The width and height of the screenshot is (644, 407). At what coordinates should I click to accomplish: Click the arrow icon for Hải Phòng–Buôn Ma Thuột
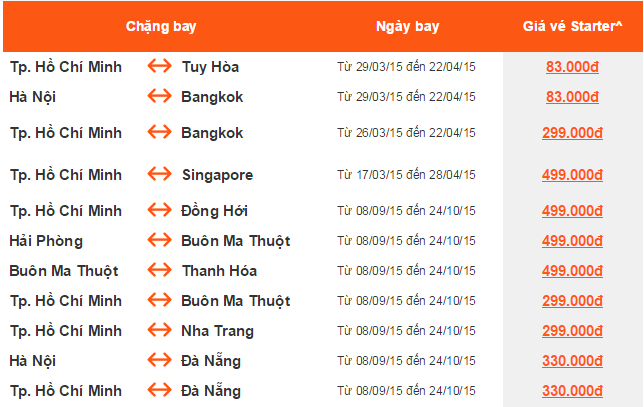pyautogui.click(x=160, y=241)
